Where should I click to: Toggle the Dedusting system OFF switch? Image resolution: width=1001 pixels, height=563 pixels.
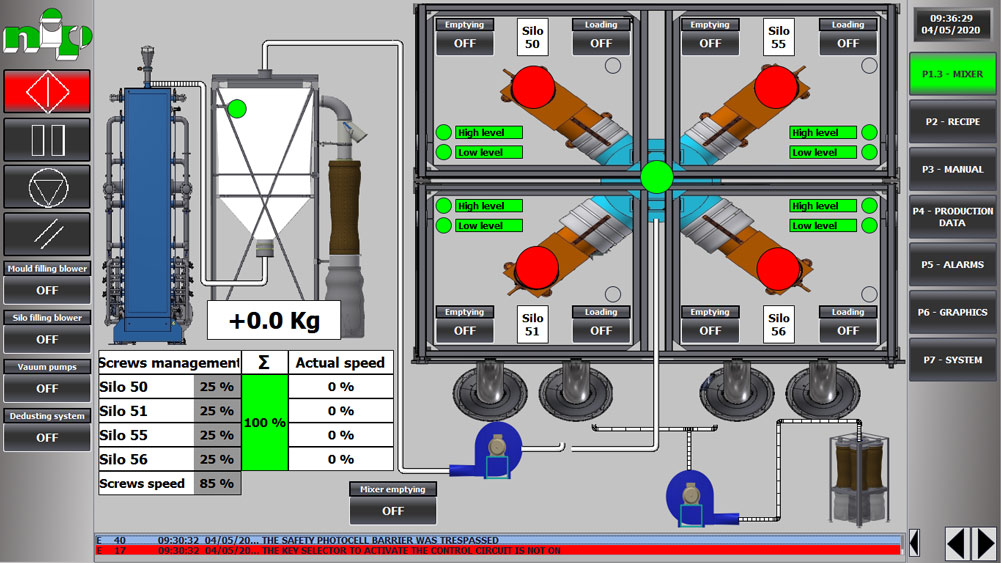[47, 437]
